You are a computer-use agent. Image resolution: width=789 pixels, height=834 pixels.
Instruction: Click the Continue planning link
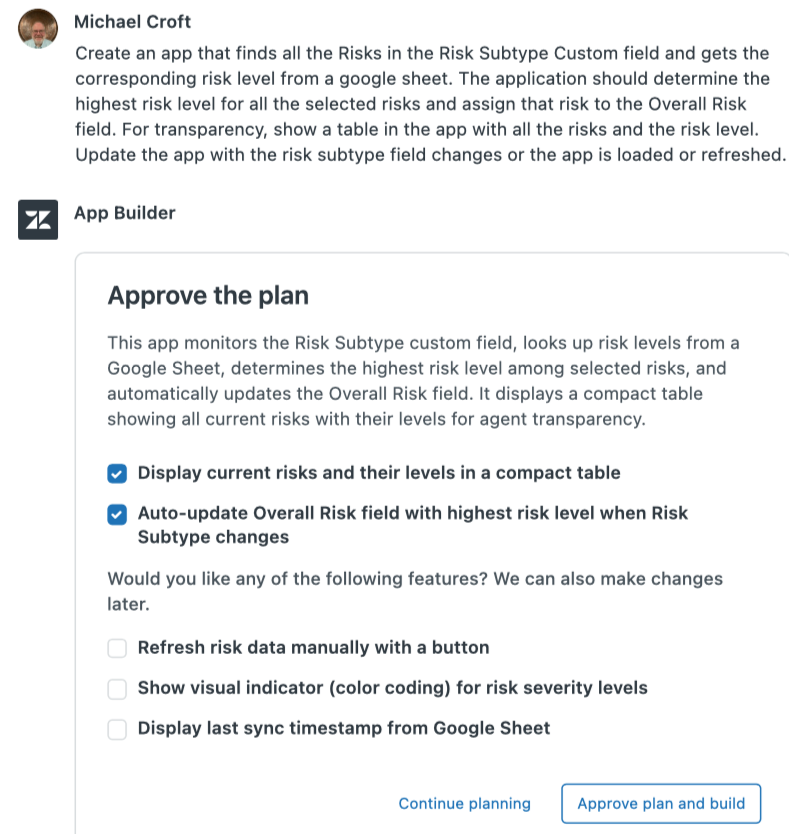[464, 804]
